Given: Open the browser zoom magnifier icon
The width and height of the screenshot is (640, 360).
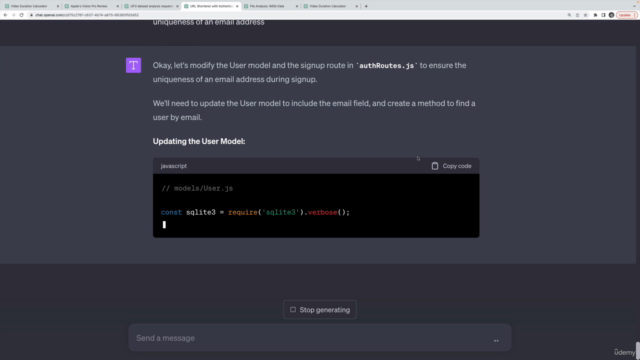Looking at the screenshot, I should [x=569, y=15].
